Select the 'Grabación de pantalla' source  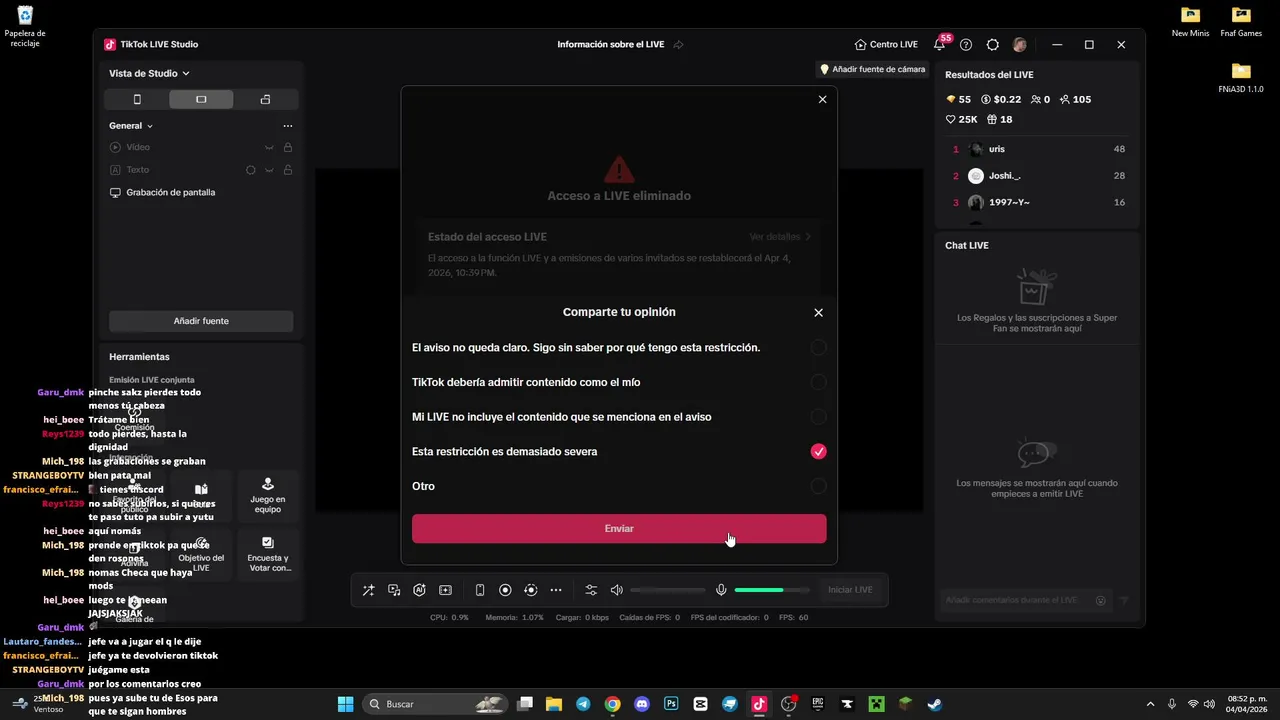(x=201, y=192)
